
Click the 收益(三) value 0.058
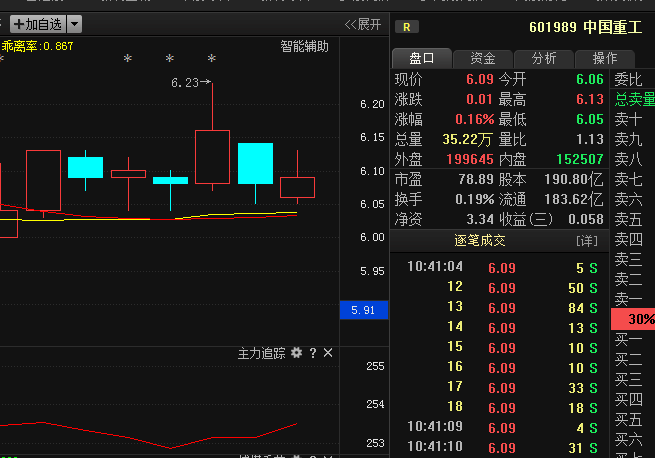click(586, 219)
